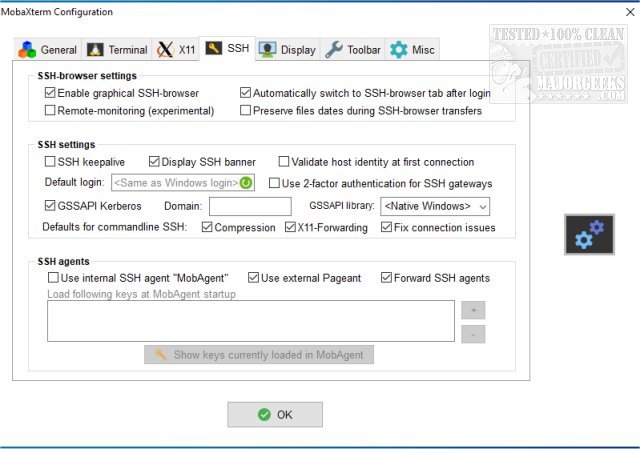640x449 pixels.
Task: Go to the Display tab
Action: coord(288,50)
